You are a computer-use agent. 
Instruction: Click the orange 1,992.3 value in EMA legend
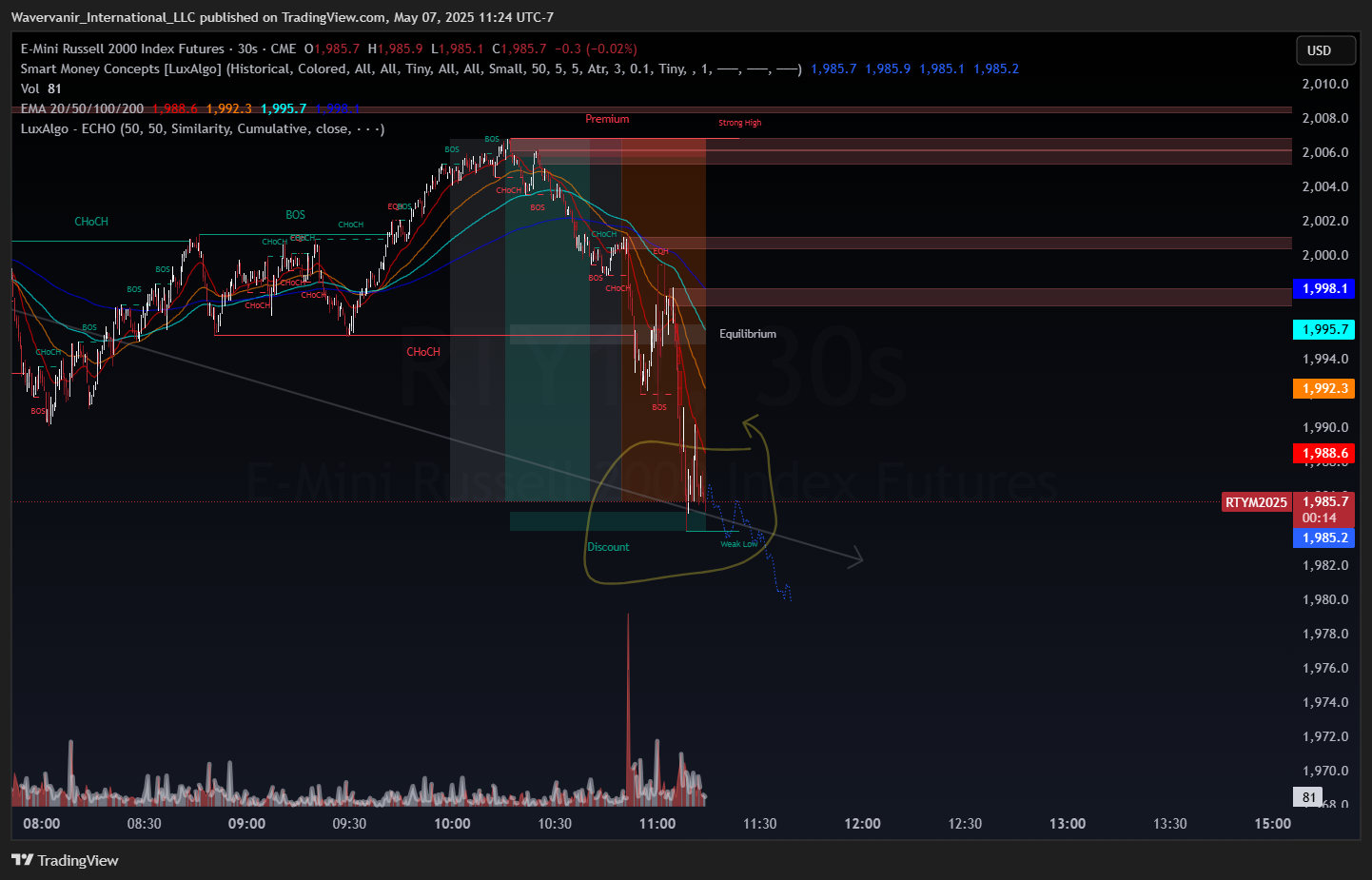(x=229, y=108)
